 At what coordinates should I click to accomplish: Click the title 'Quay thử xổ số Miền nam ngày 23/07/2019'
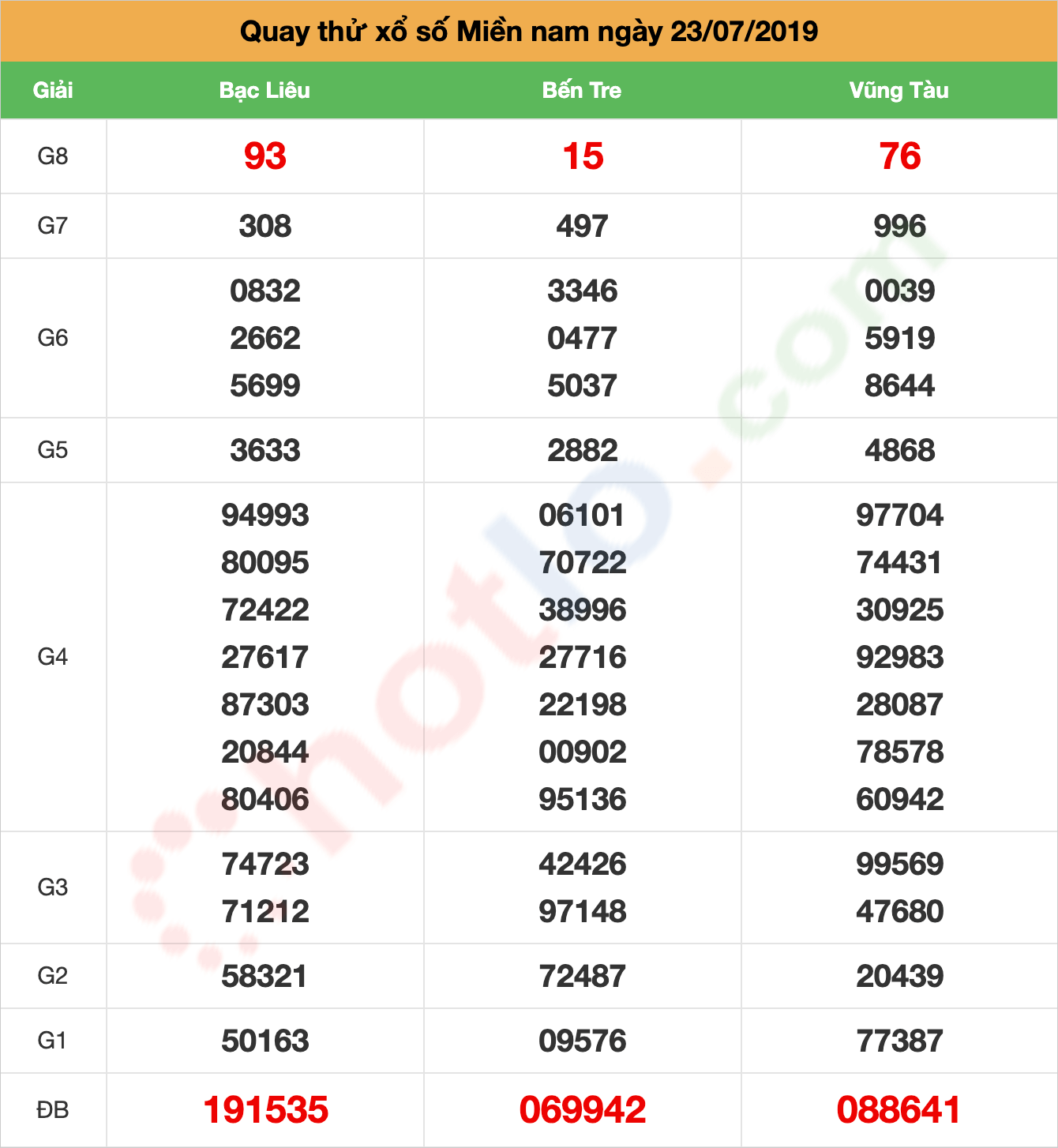(529, 32)
